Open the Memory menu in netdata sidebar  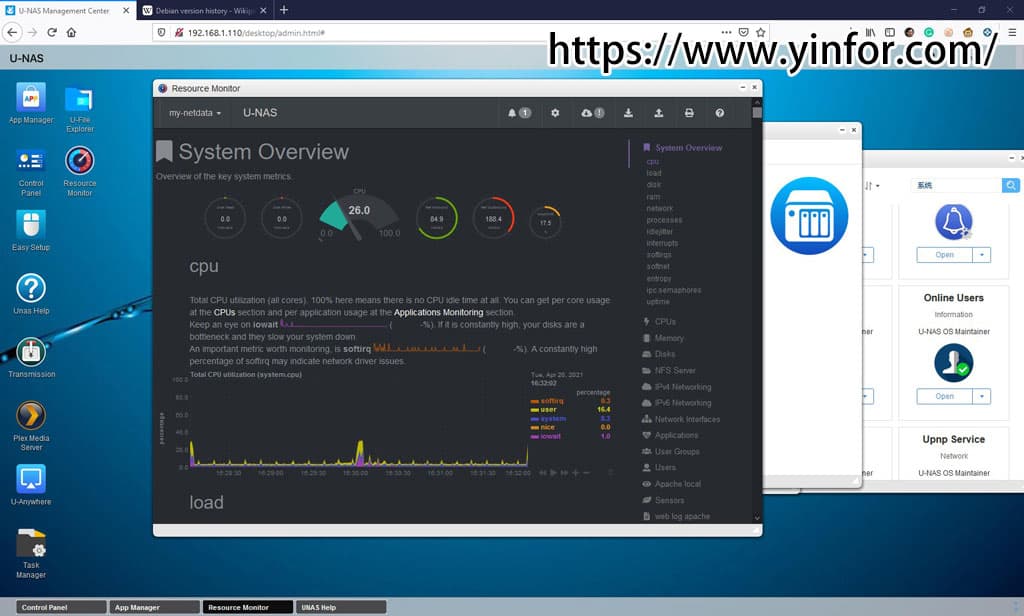click(x=664, y=338)
